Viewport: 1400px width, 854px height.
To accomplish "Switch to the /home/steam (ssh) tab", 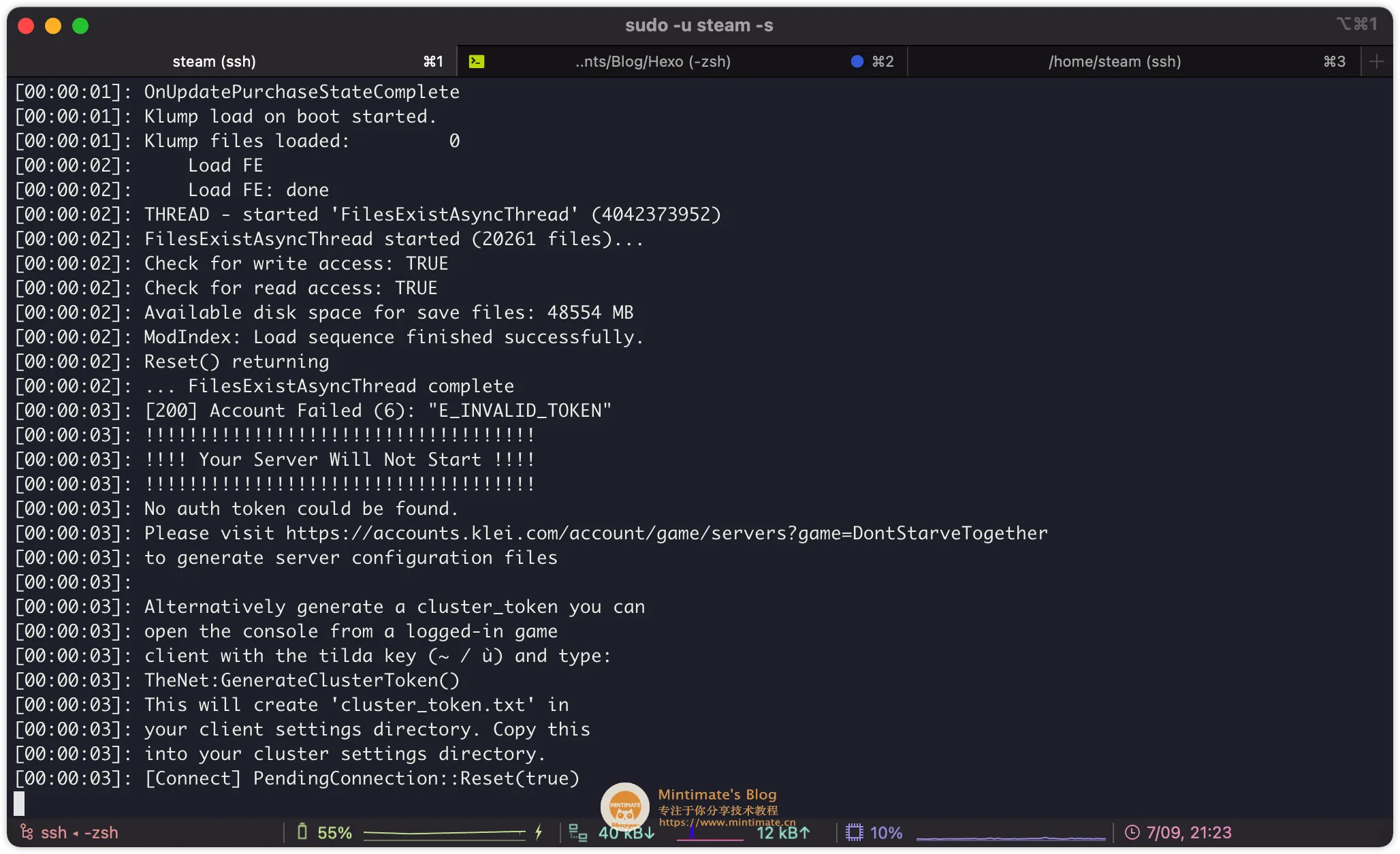I will pos(1134,61).
